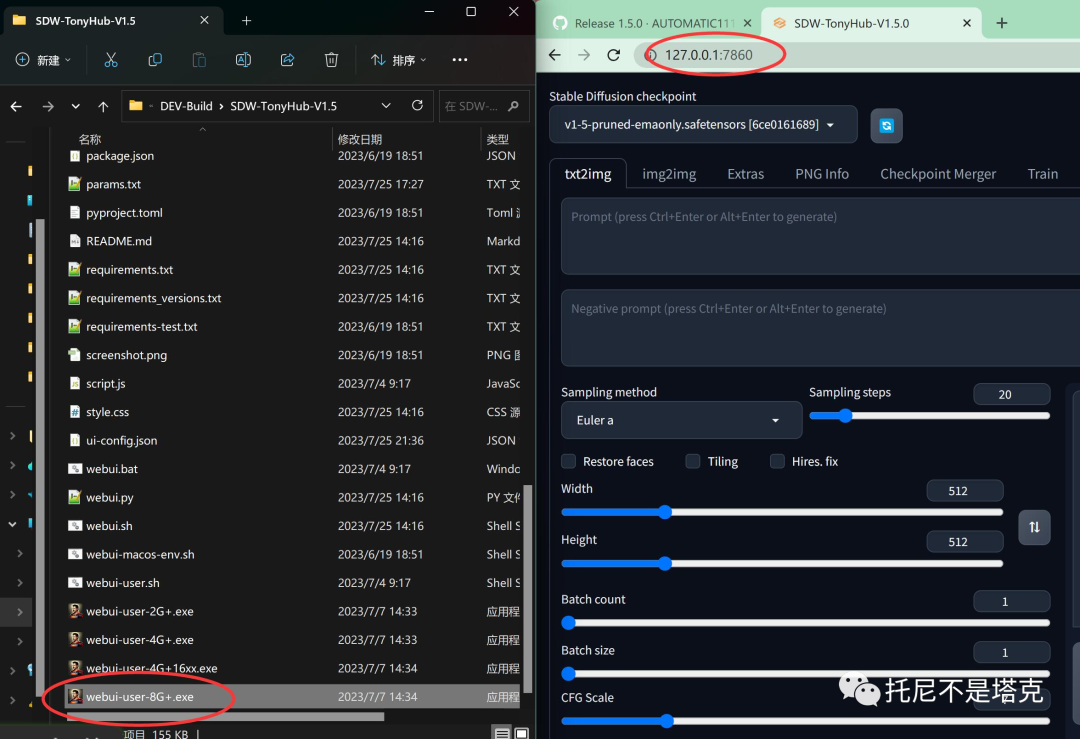Switch to the Train tab
This screenshot has height=739, width=1080.
click(x=1042, y=174)
